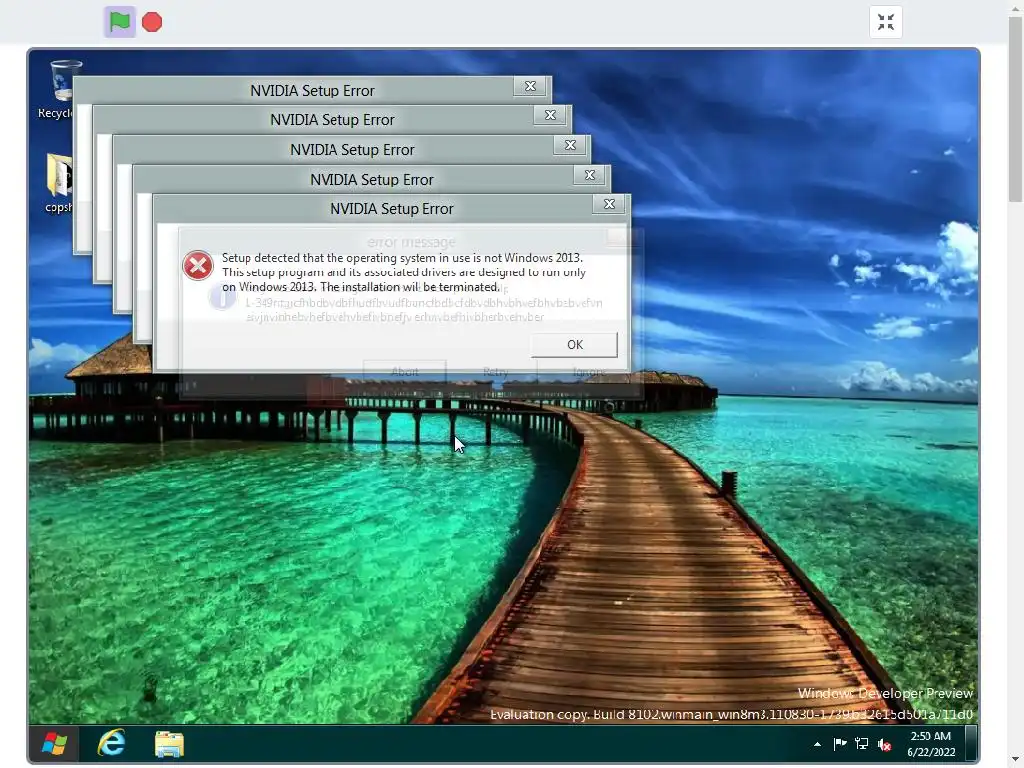Open the Recycle Bin desktop icon
The height and width of the screenshot is (768, 1024).
[61, 89]
